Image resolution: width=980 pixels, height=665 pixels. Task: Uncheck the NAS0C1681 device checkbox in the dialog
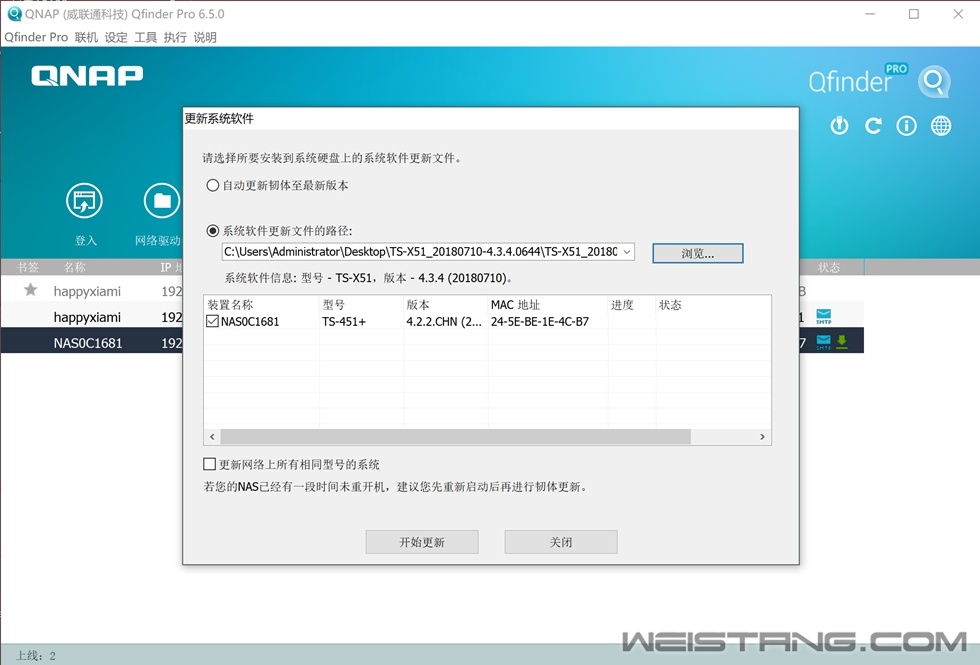(x=212, y=321)
